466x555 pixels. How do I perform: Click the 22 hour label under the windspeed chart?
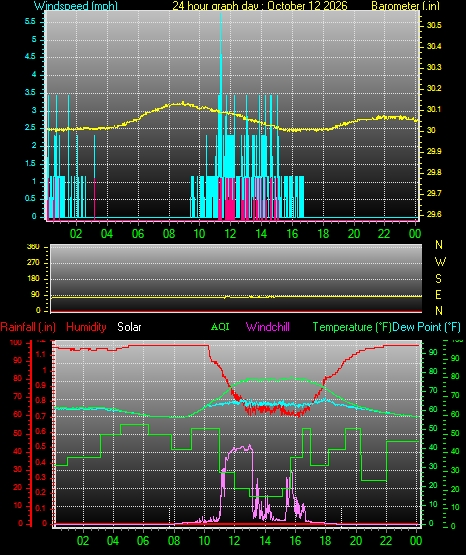click(384, 234)
